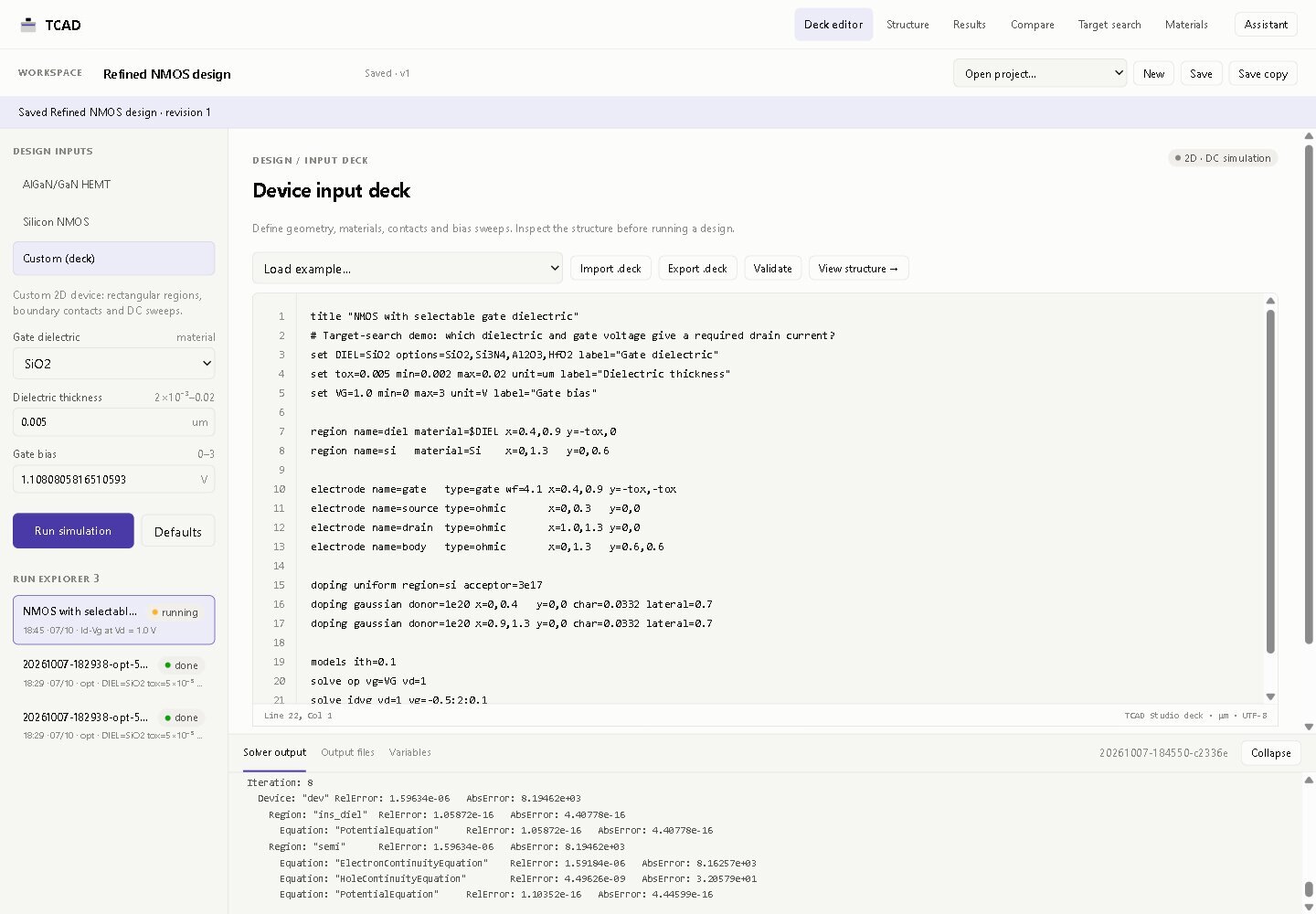Click the Line 22, Col 1 status text

[x=298, y=716]
